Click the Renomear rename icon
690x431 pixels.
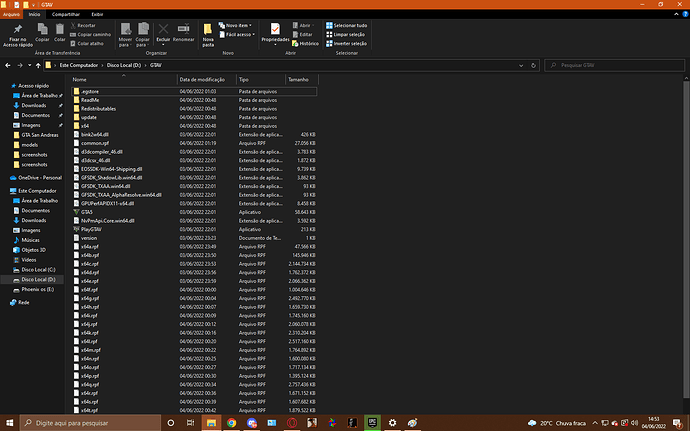click(x=184, y=33)
